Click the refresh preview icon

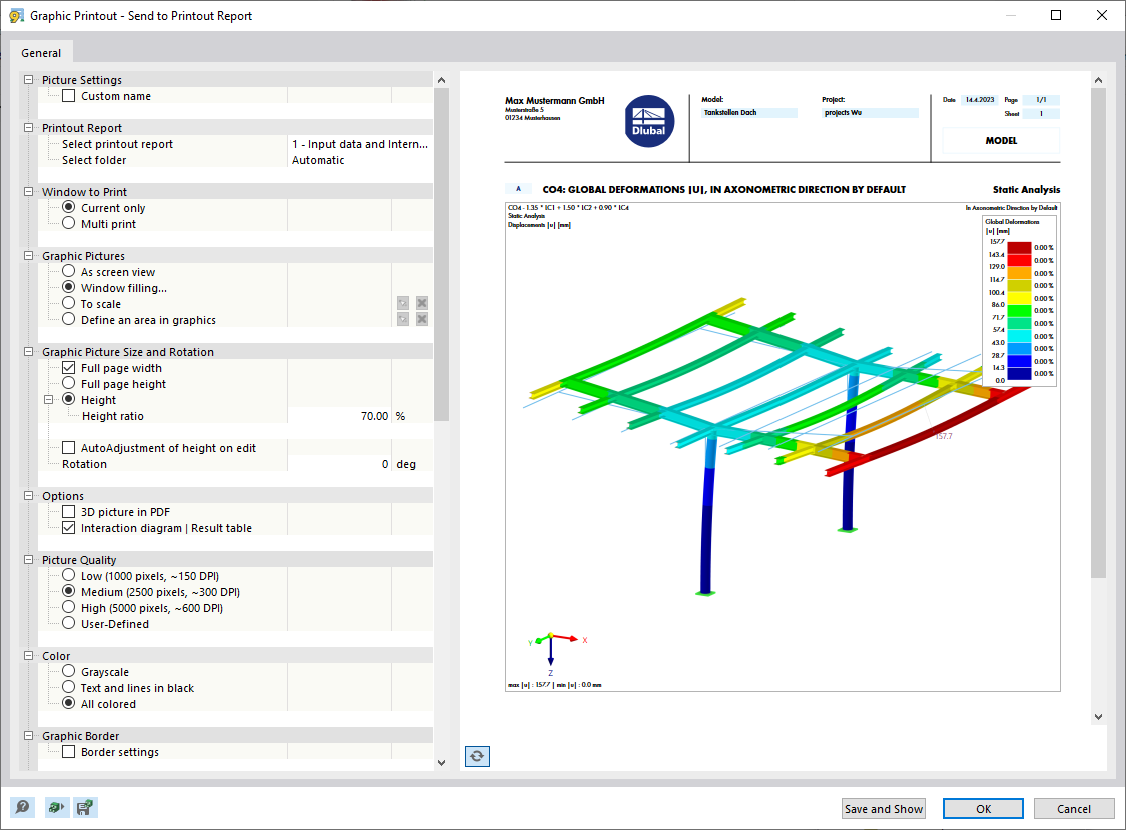click(477, 756)
